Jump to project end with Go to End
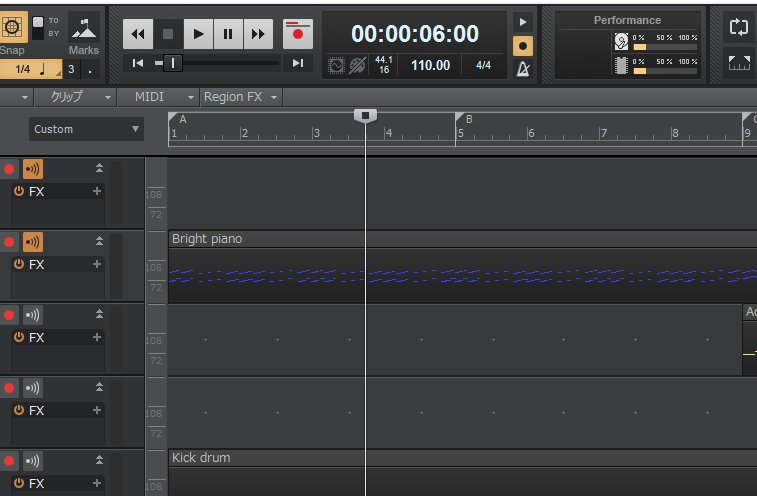Image resolution: width=757 pixels, height=496 pixels. (x=298, y=63)
